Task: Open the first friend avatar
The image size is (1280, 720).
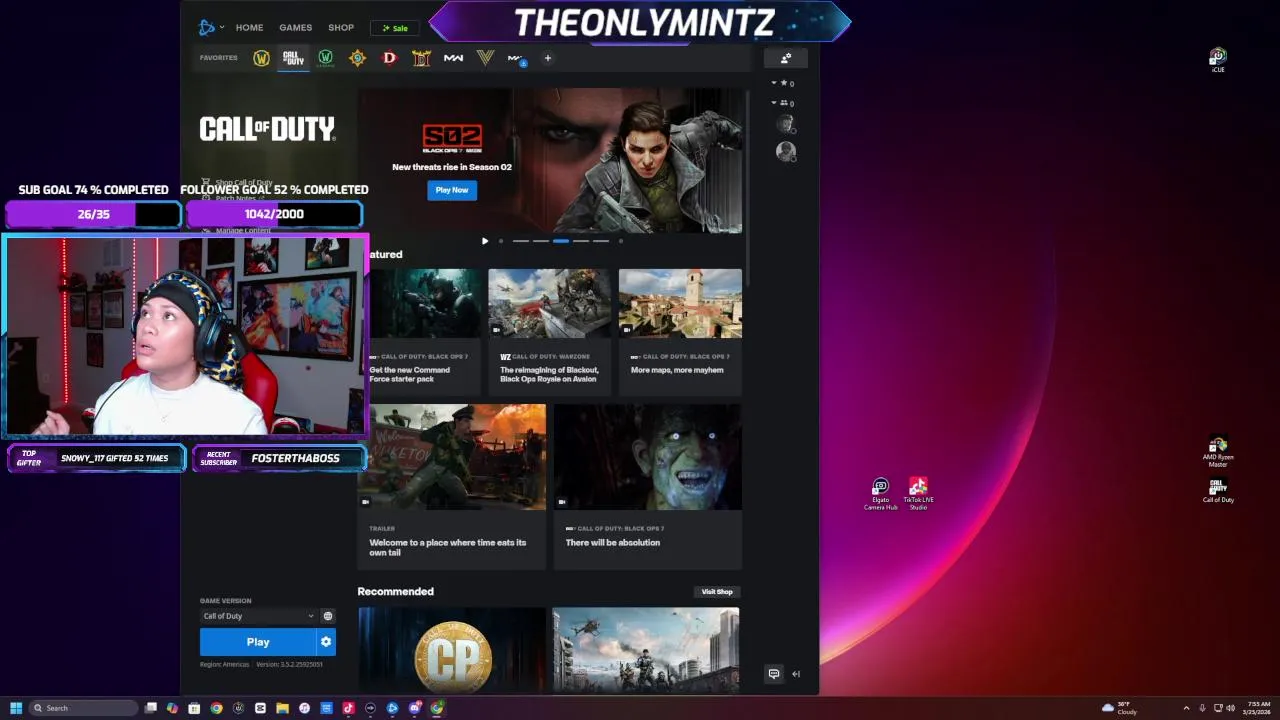Action: (x=786, y=124)
